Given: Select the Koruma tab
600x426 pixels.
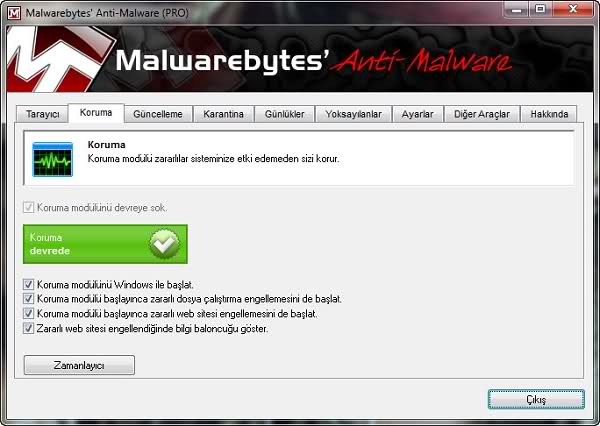Looking at the screenshot, I should [96, 114].
